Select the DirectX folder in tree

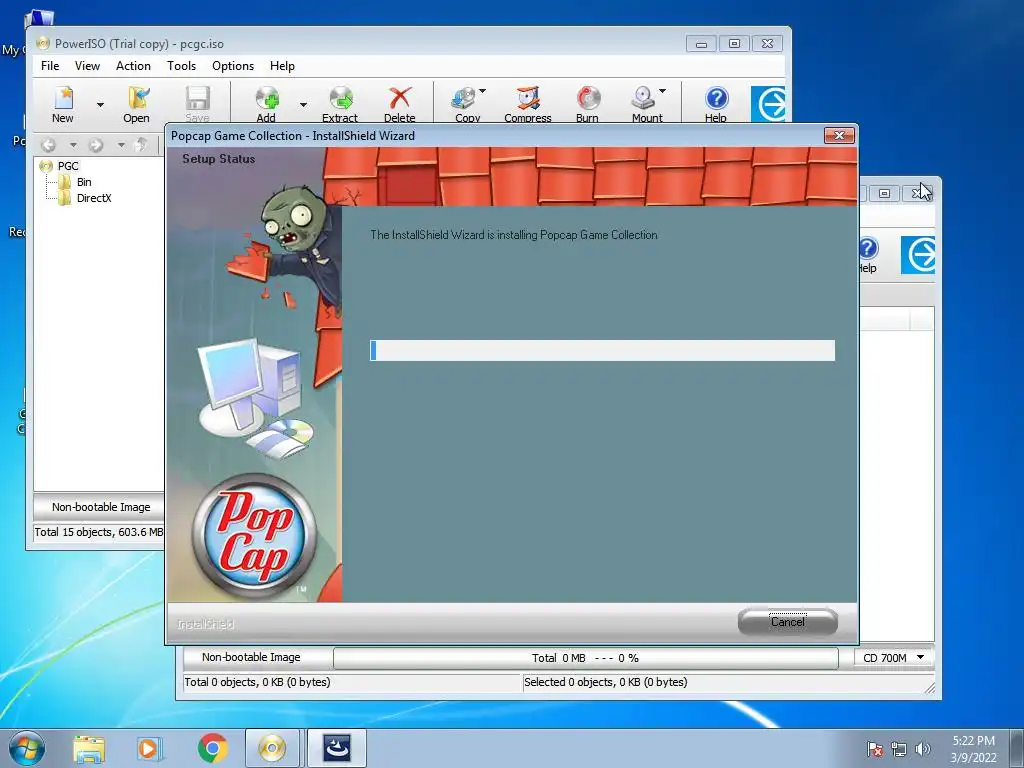click(x=93, y=198)
